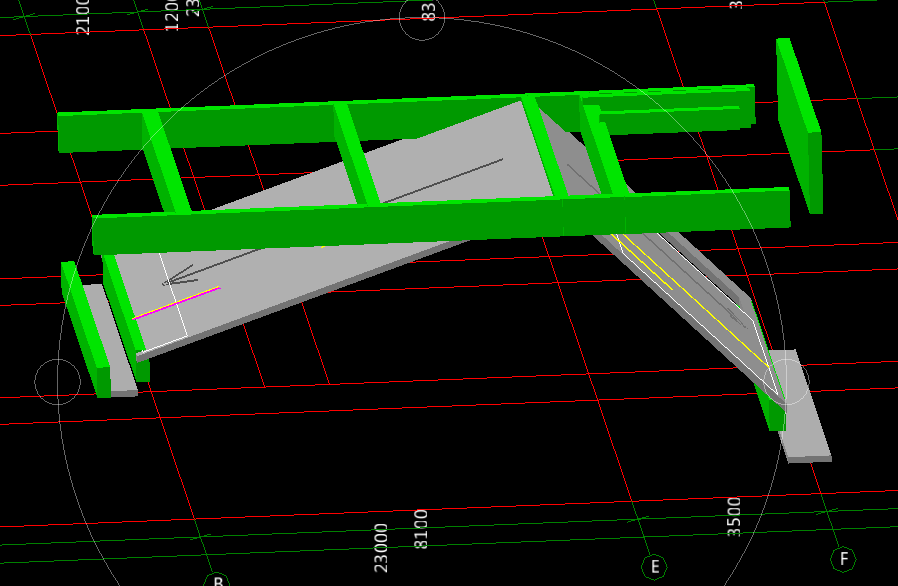Select the long front green beam
This screenshot has width=898, height=586.
tap(441, 221)
